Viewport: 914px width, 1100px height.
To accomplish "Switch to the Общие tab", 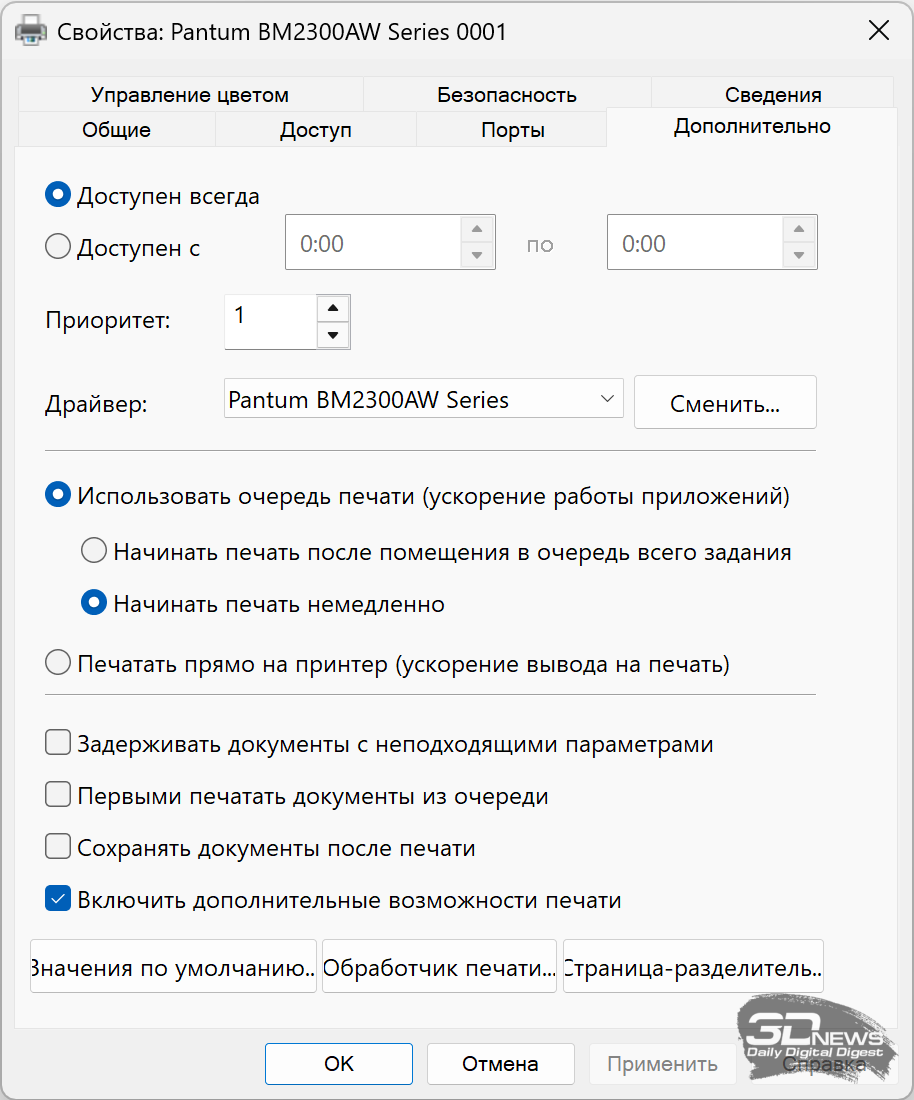I will (x=116, y=130).
